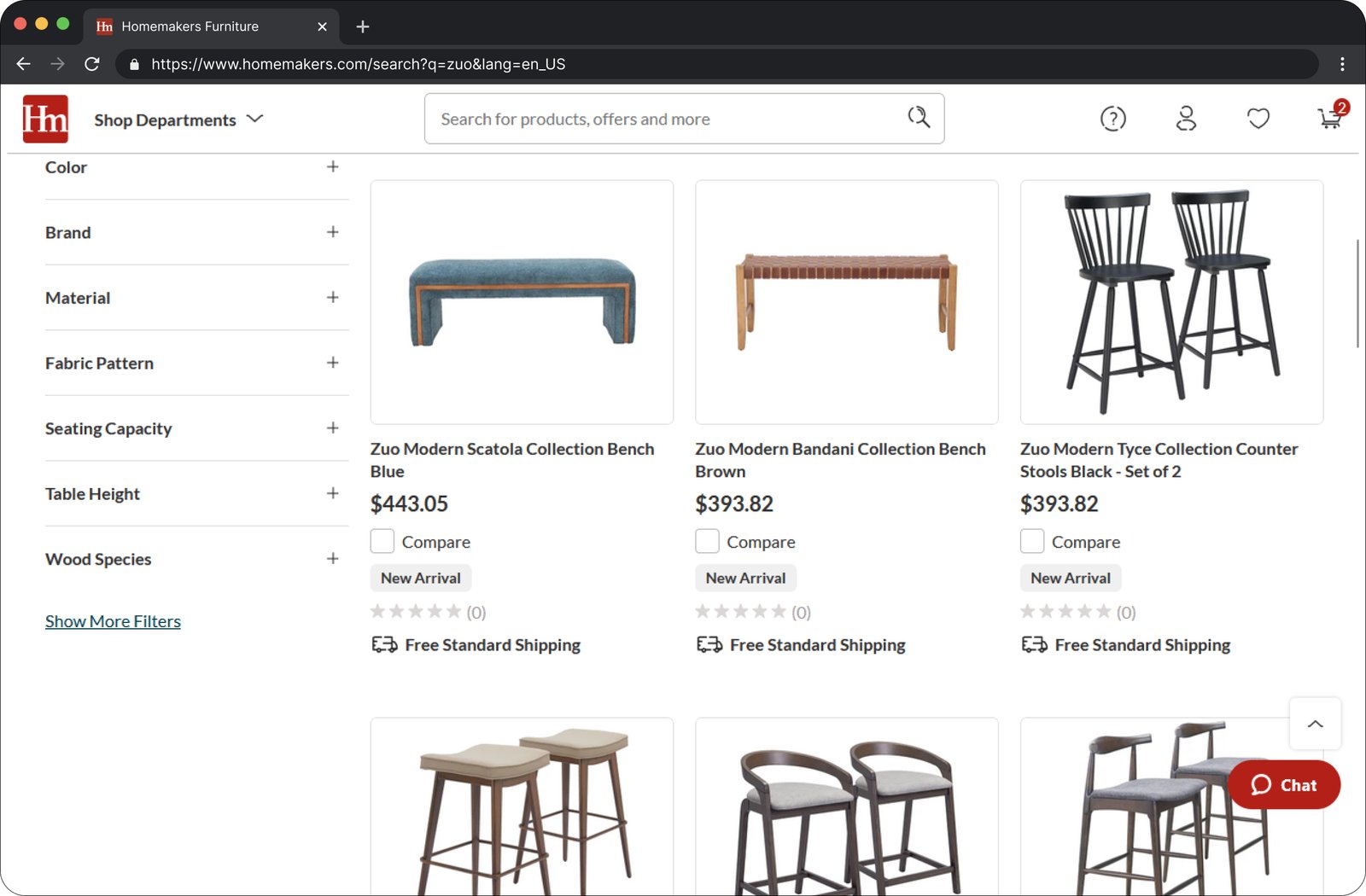1366x896 pixels.
Task: Open Zuo Modern Bandani Collection Bench Brown title
Action: pyautogui.click(x=840, y=460)
